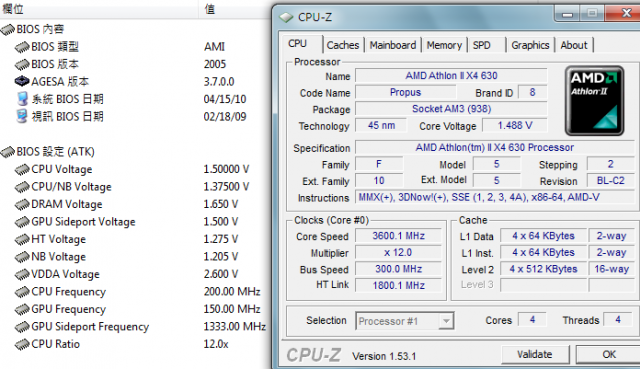Select the BIOS 版本 row label
Screen dimensions: 640x369
coord(55,64)
